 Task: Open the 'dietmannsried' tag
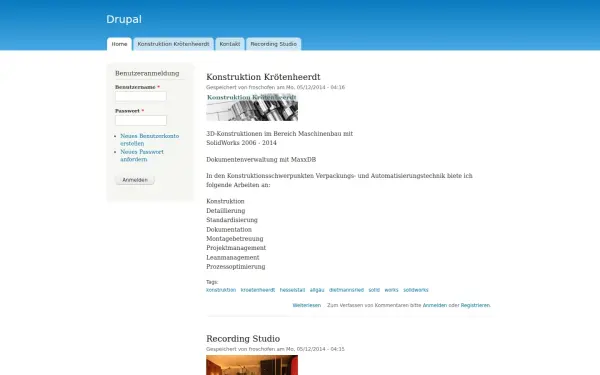pos(346,290)
